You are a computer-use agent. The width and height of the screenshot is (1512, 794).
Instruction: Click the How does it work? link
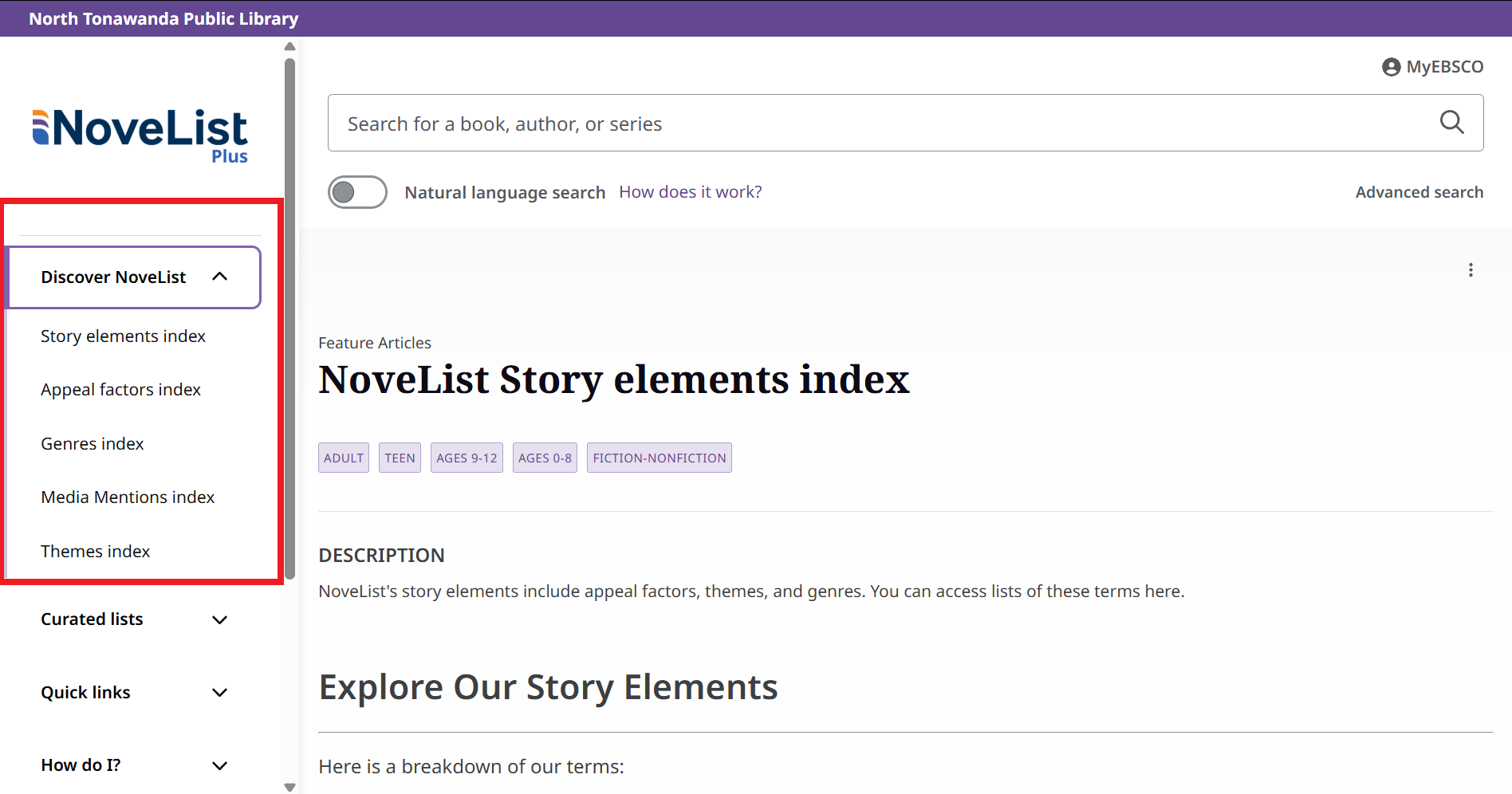pyautogui.click(x=691, y=192)
